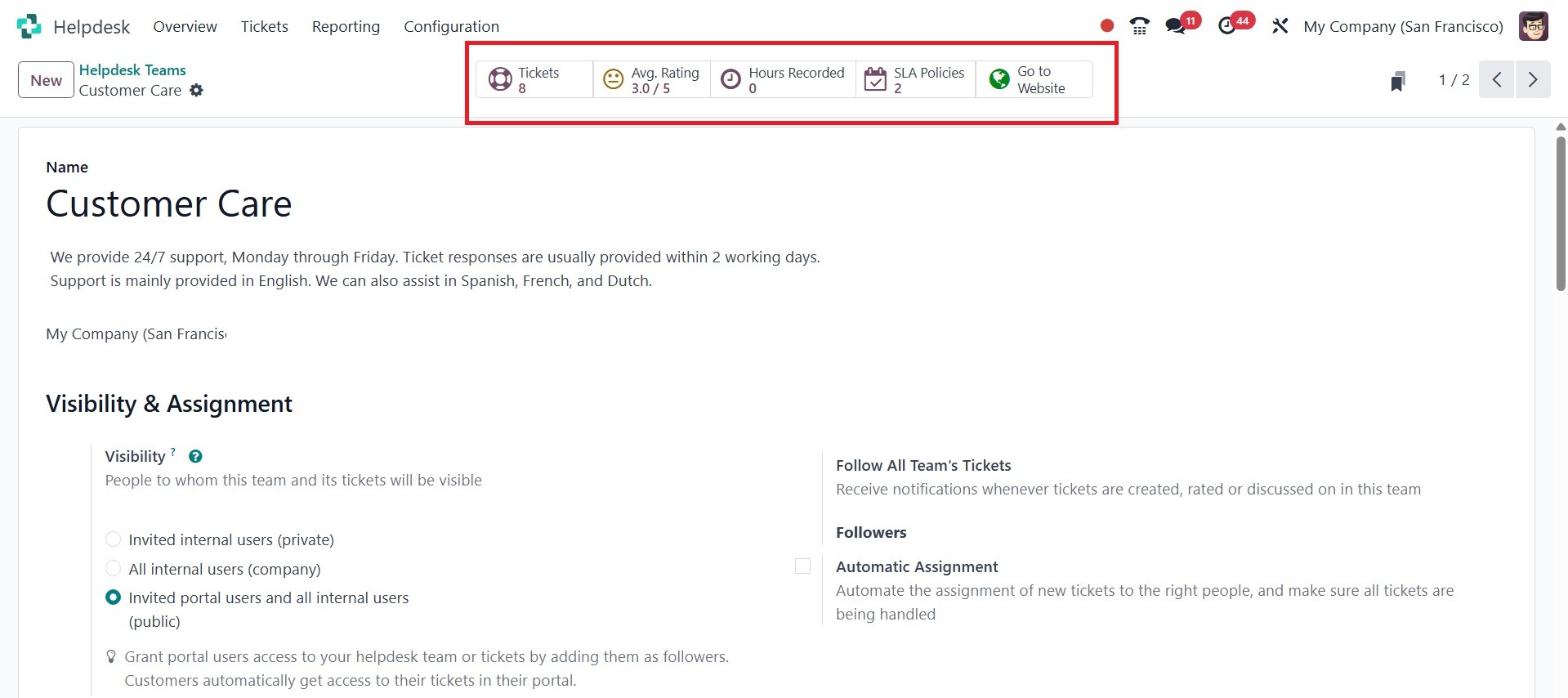Screen dimensions: 1568x698
Task: Open the Configuration menu
Action: [x=451, y=26]
